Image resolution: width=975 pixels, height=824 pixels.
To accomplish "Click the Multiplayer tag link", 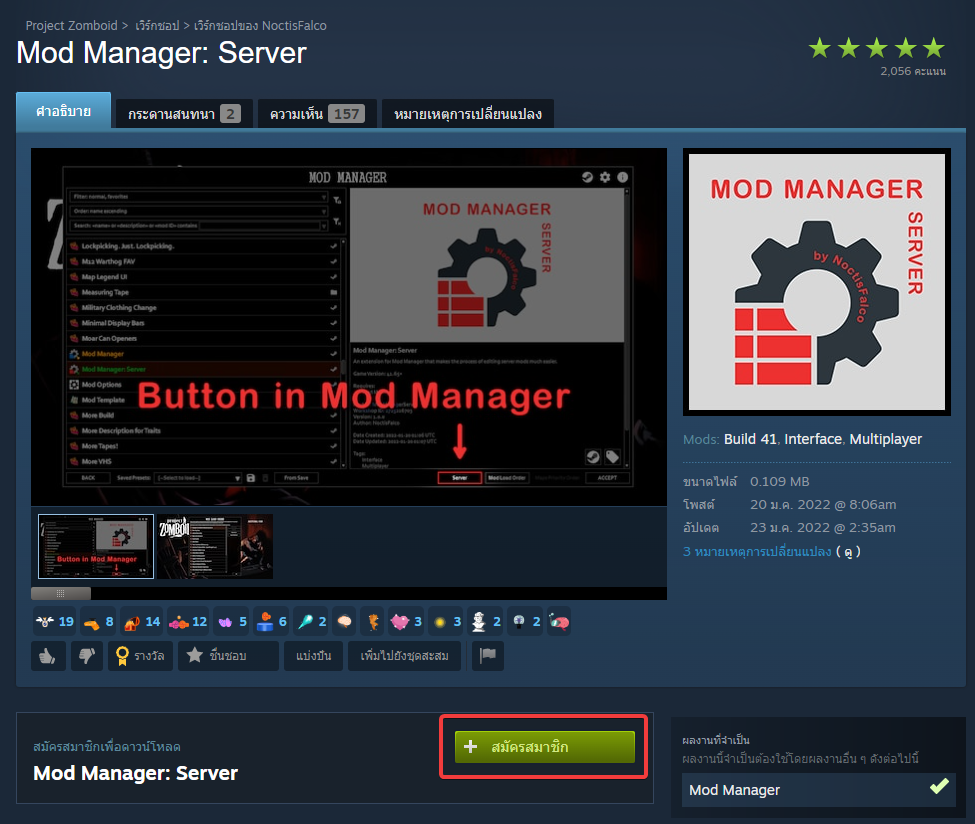I will click(x=885, y=439).
